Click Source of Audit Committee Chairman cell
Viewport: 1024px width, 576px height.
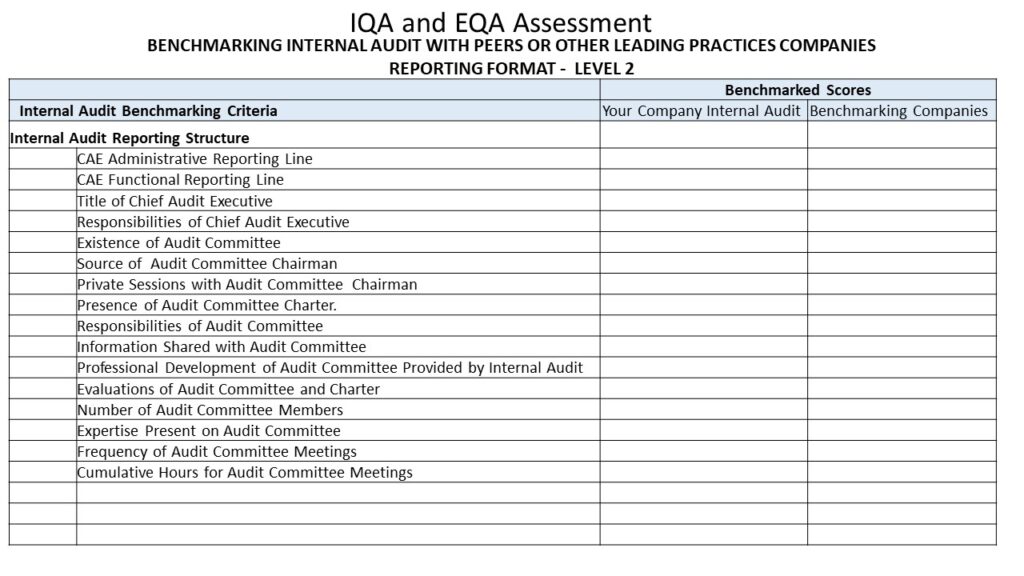click(x=207, y=264)
